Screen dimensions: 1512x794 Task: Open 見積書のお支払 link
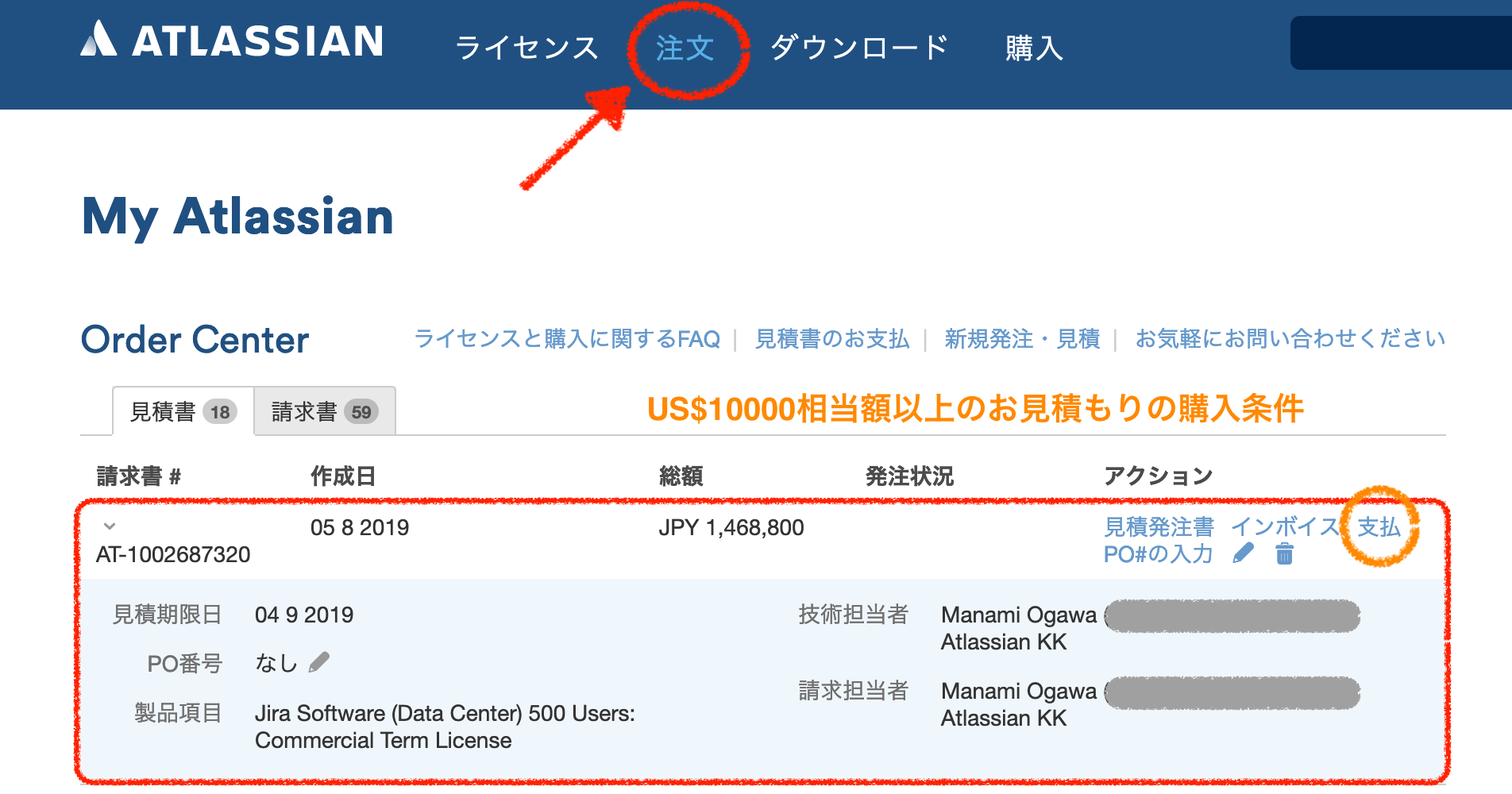pos(832,339)
